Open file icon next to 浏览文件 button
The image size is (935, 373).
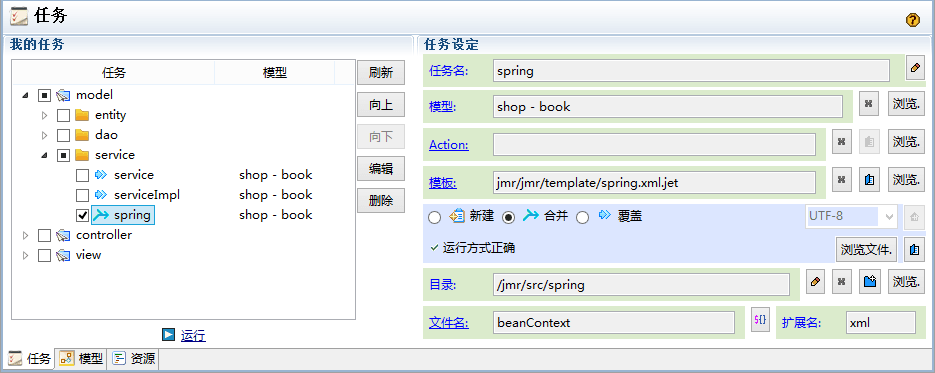click(x=913, y=250)
